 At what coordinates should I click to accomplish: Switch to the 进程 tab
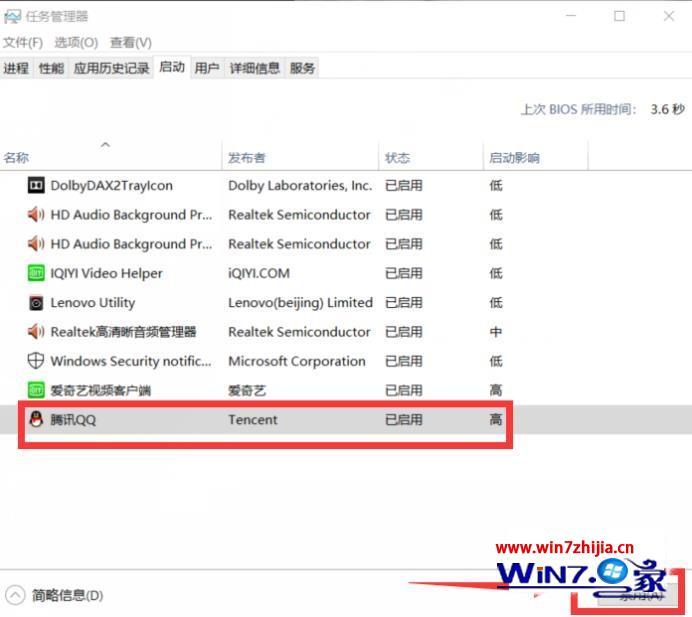(16, 68)
